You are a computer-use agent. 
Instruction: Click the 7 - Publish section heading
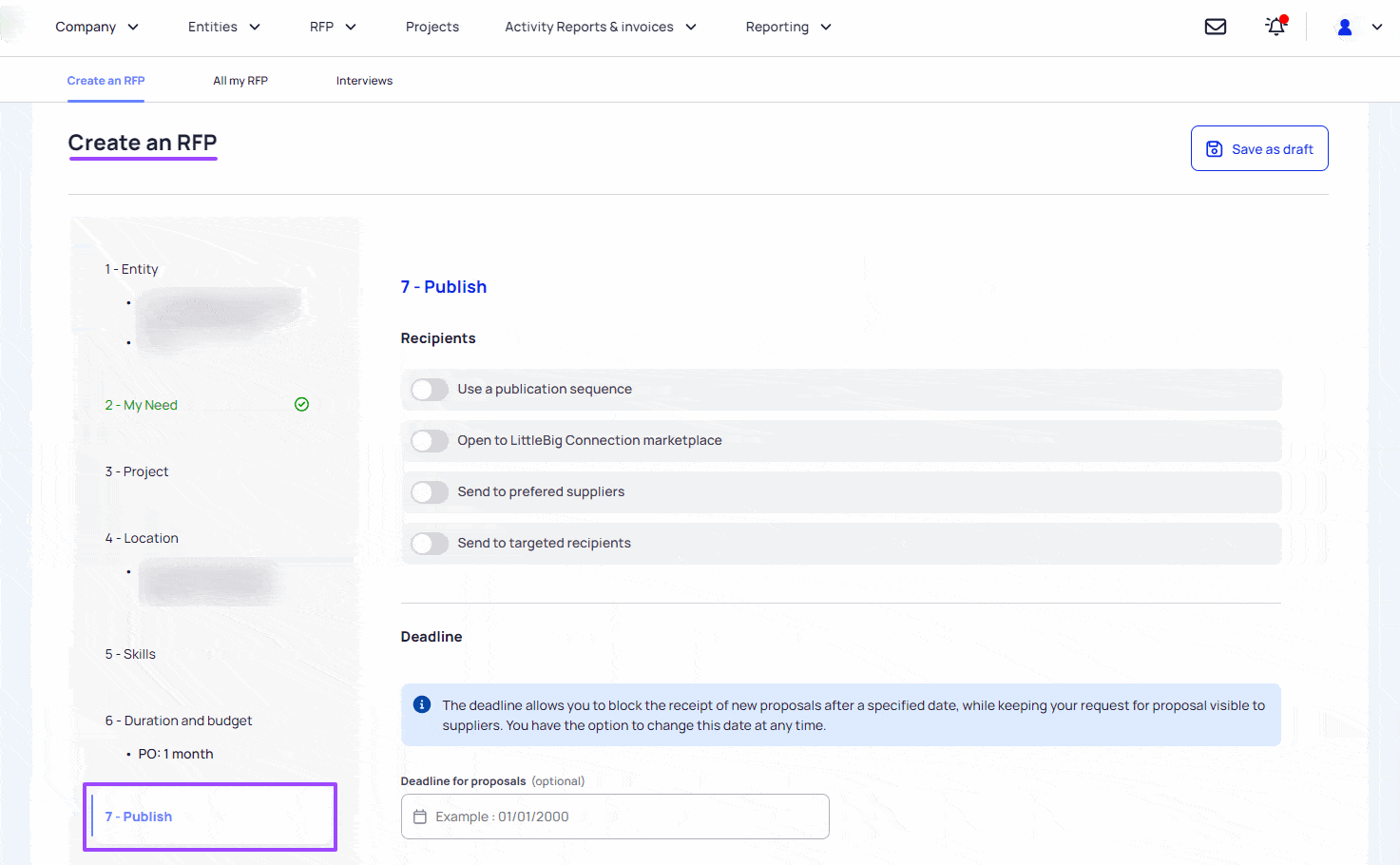click(444, 287)
